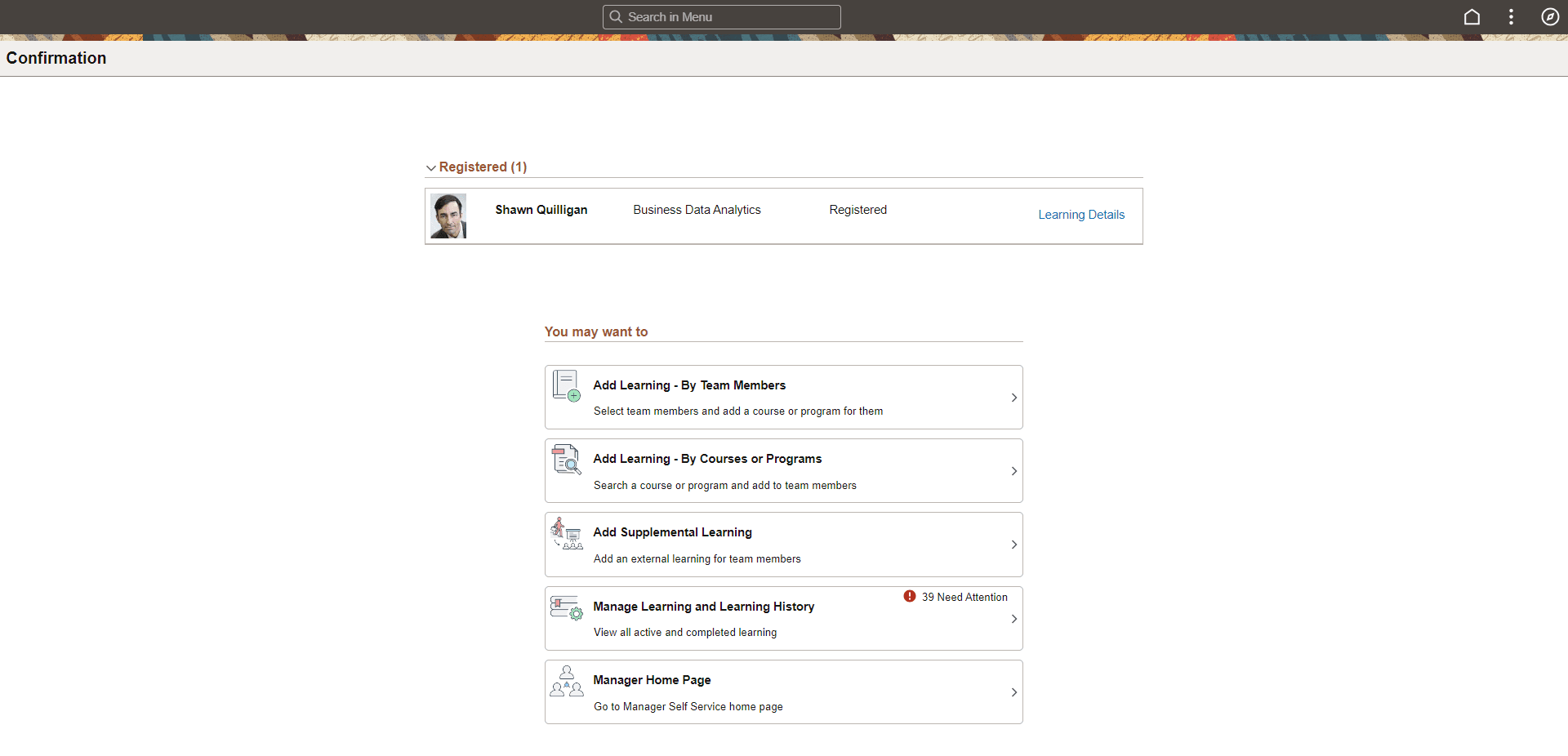The image size is (1568, 756).
Task: Open Learning Details for Shawn Quilligan
Action: click(x=1080, y=214)
